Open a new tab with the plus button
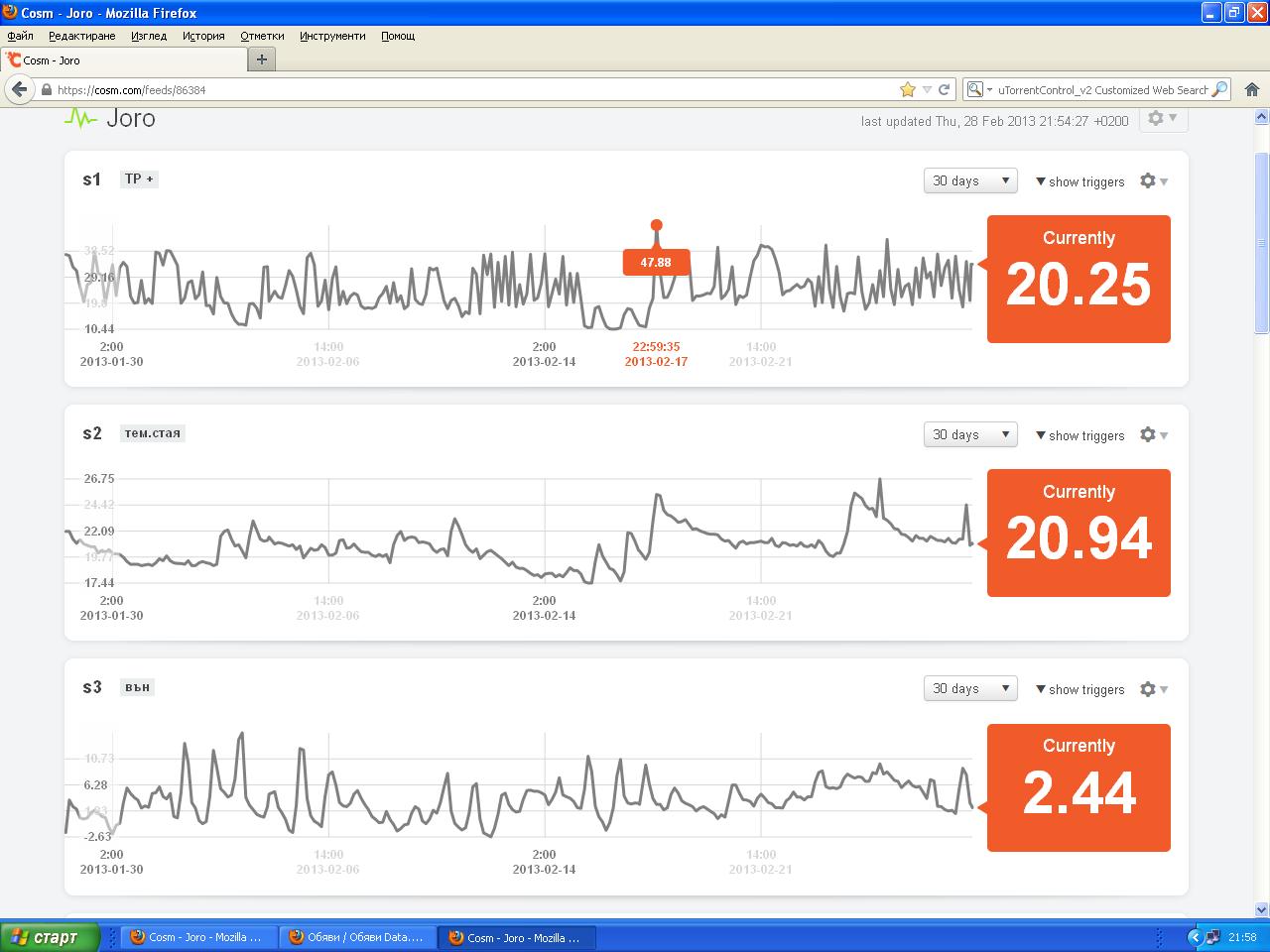 tap(262, 59)
